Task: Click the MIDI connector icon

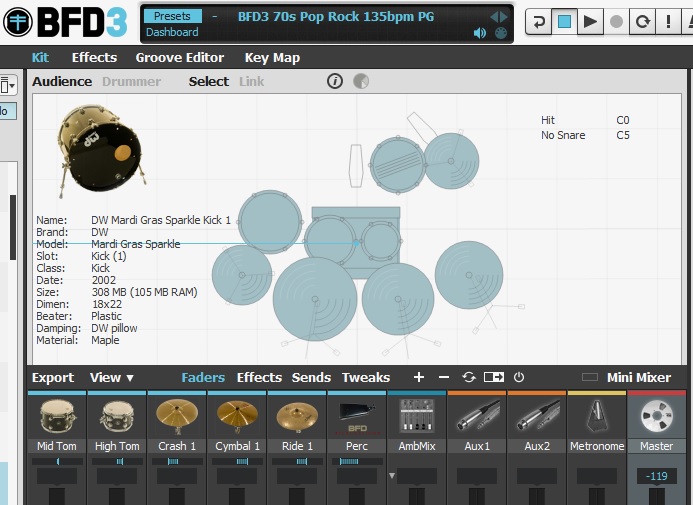Action: point(501,33)
